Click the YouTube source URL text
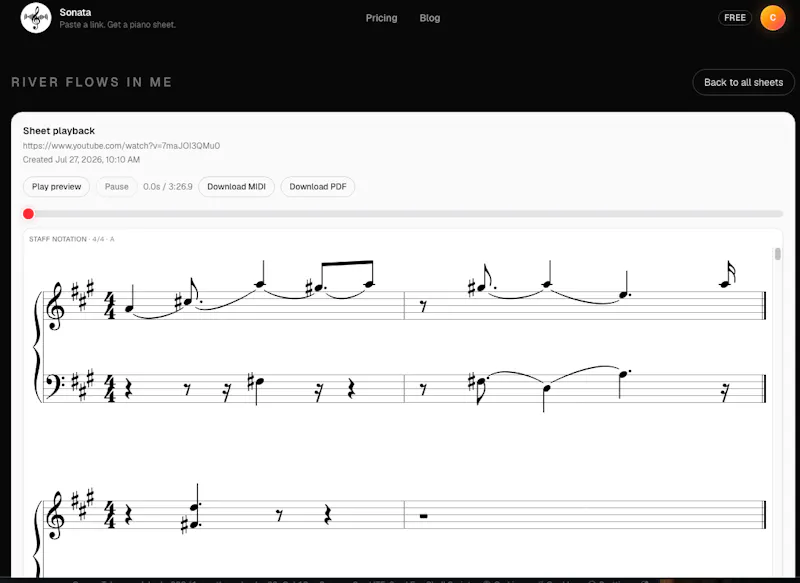The image size is (800, 583). click(121, 146)
